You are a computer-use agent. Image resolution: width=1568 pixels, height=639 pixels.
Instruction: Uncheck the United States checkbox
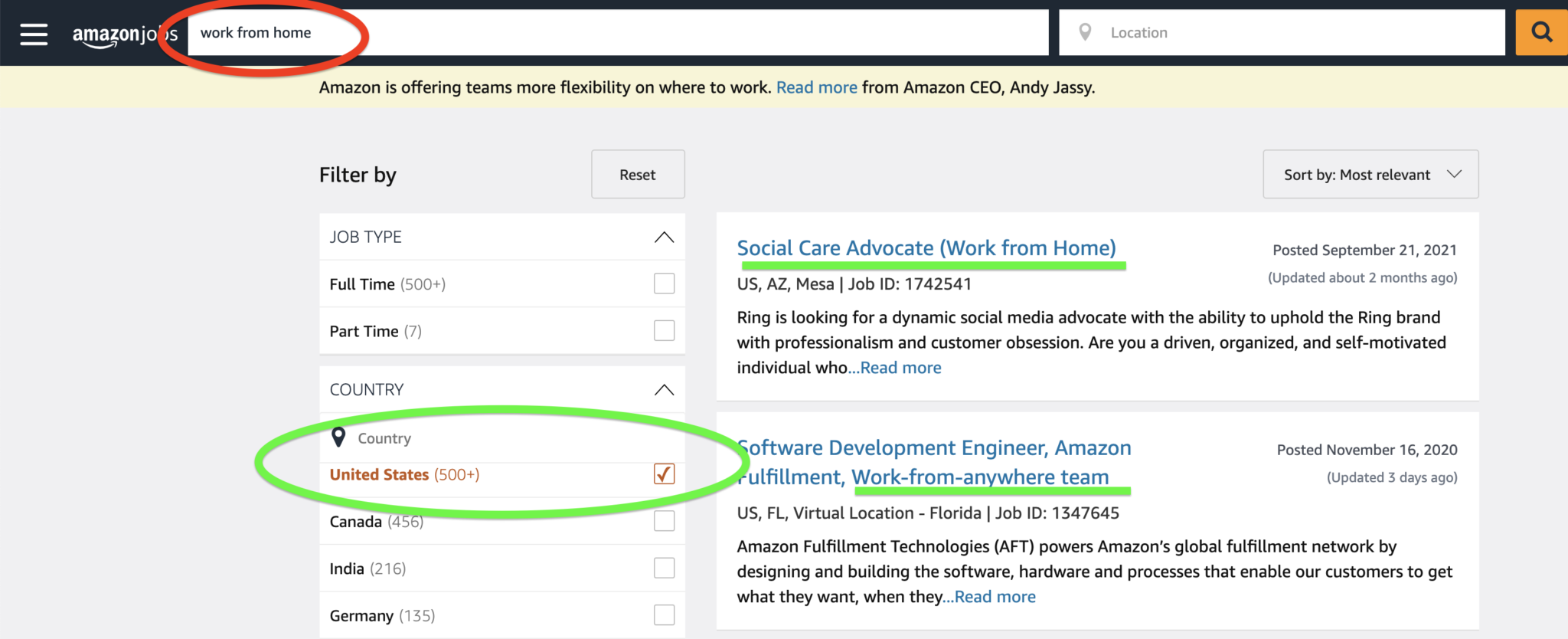pyautogui.click(x=665, y=474)
